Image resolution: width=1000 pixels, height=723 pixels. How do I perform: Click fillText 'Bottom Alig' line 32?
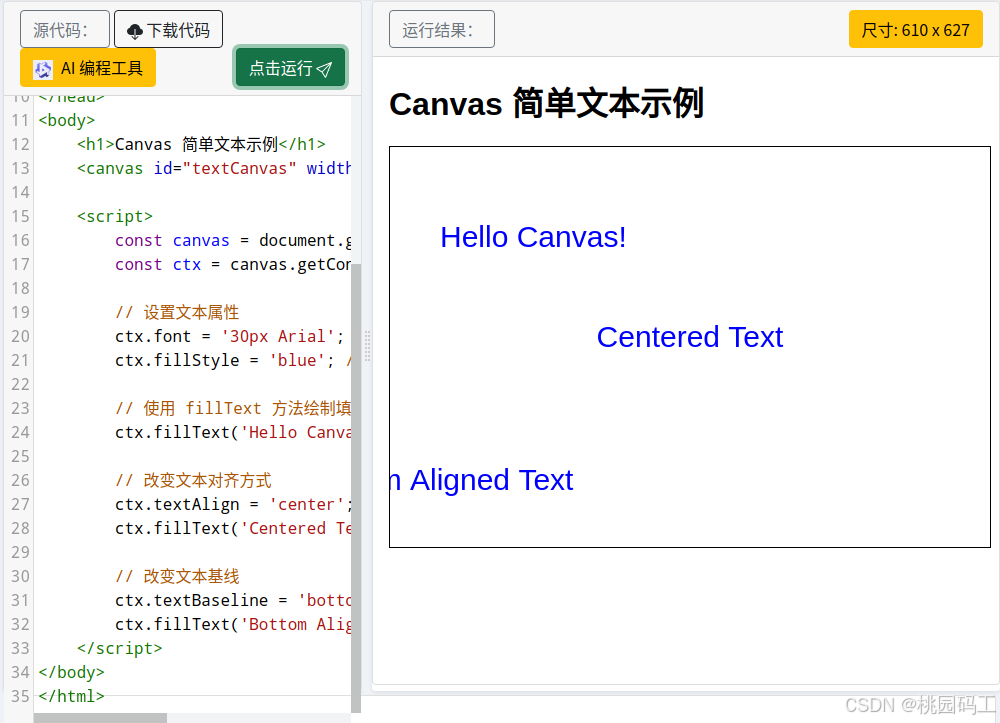point(233,624)
